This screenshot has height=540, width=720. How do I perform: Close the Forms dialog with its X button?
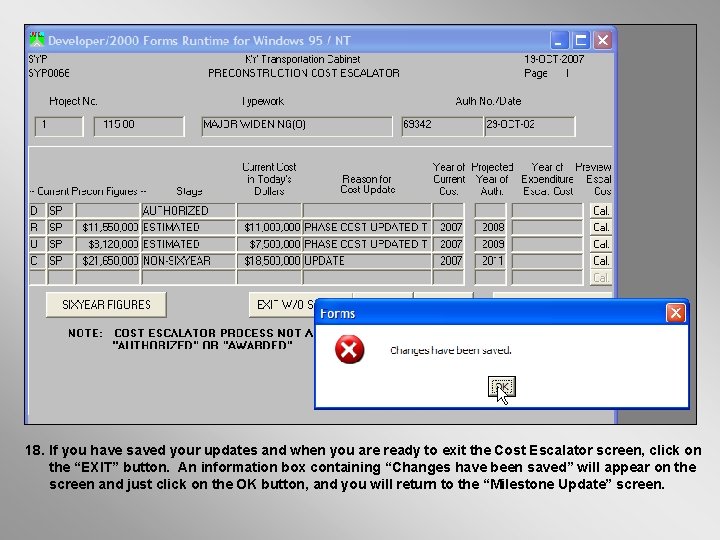click(x=675, y=313)
